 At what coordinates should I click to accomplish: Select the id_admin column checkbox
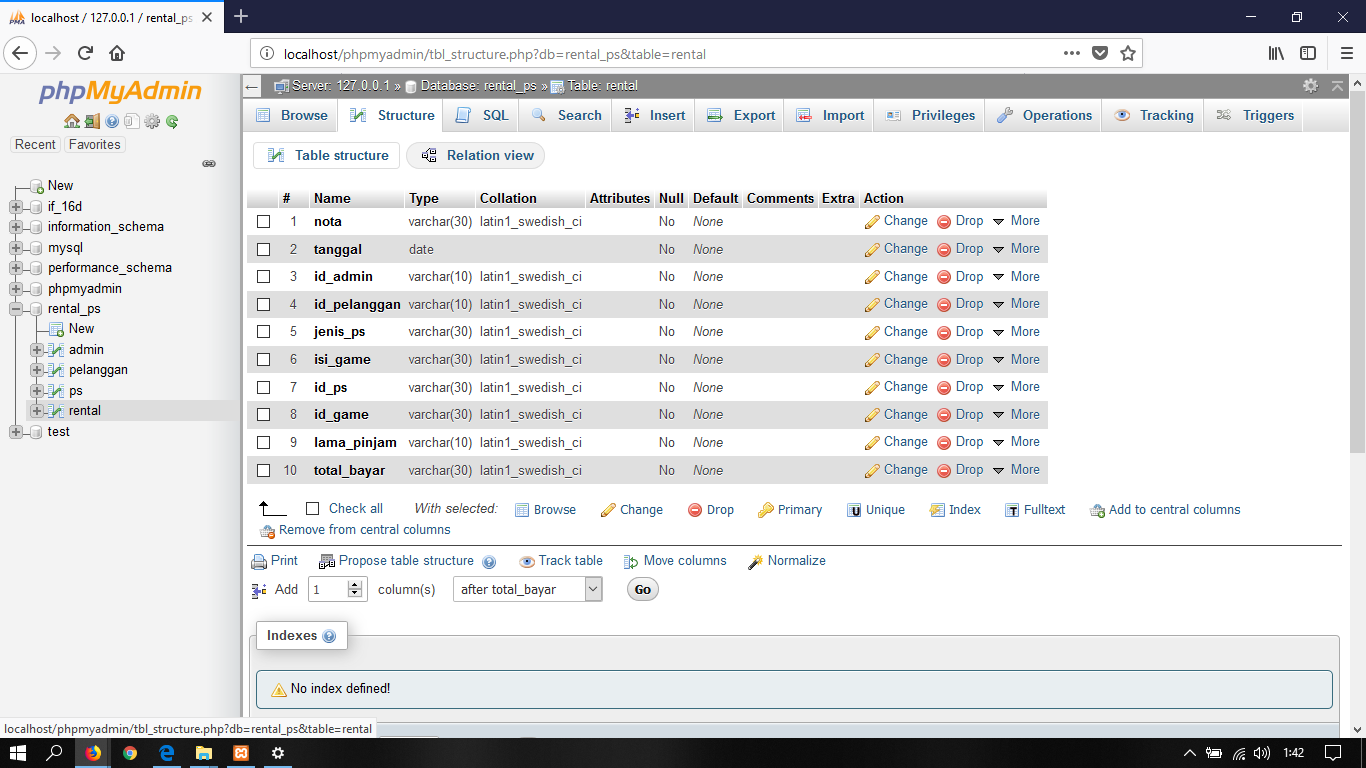tap(264, 276)
